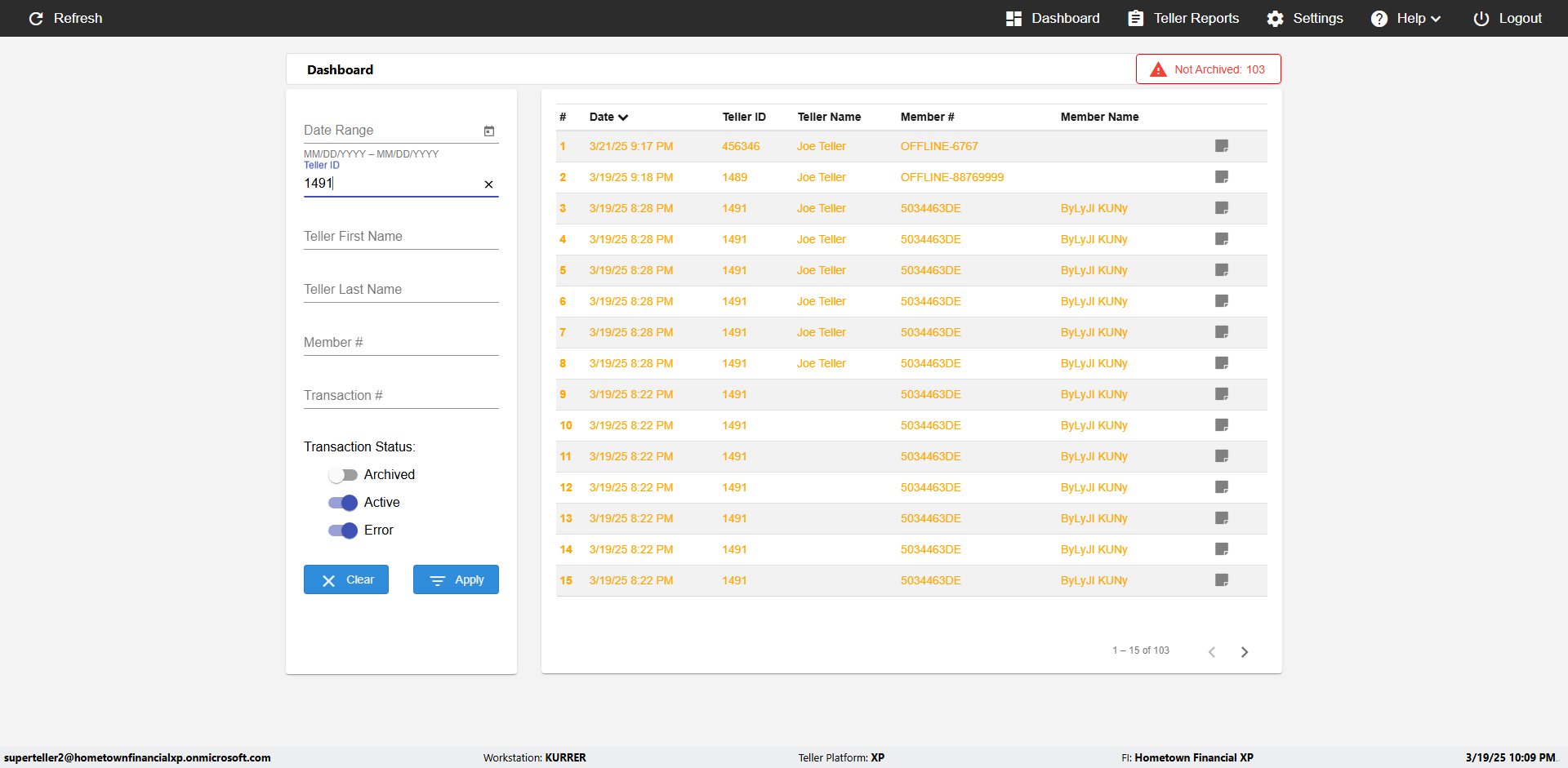Click the Refresh icon in top bar
This screenshot has height=768, width=1568.
(36, 18)
